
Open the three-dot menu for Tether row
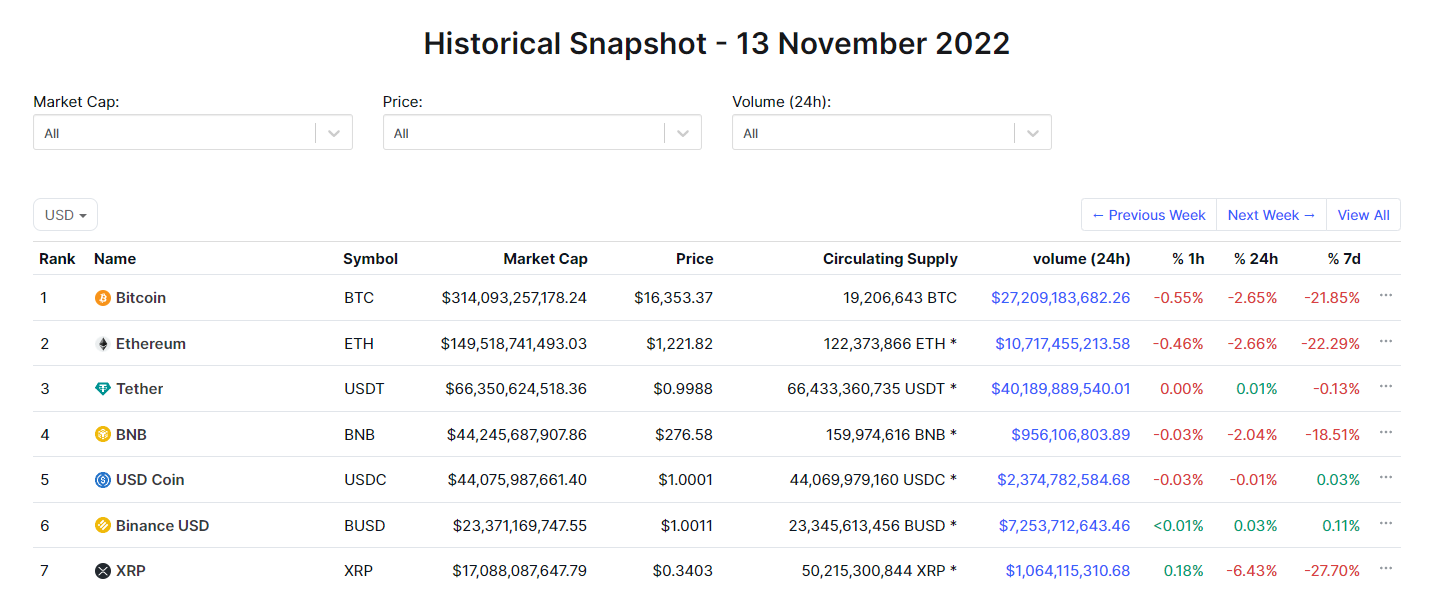pyautogui.click(x=1385, y=387)
